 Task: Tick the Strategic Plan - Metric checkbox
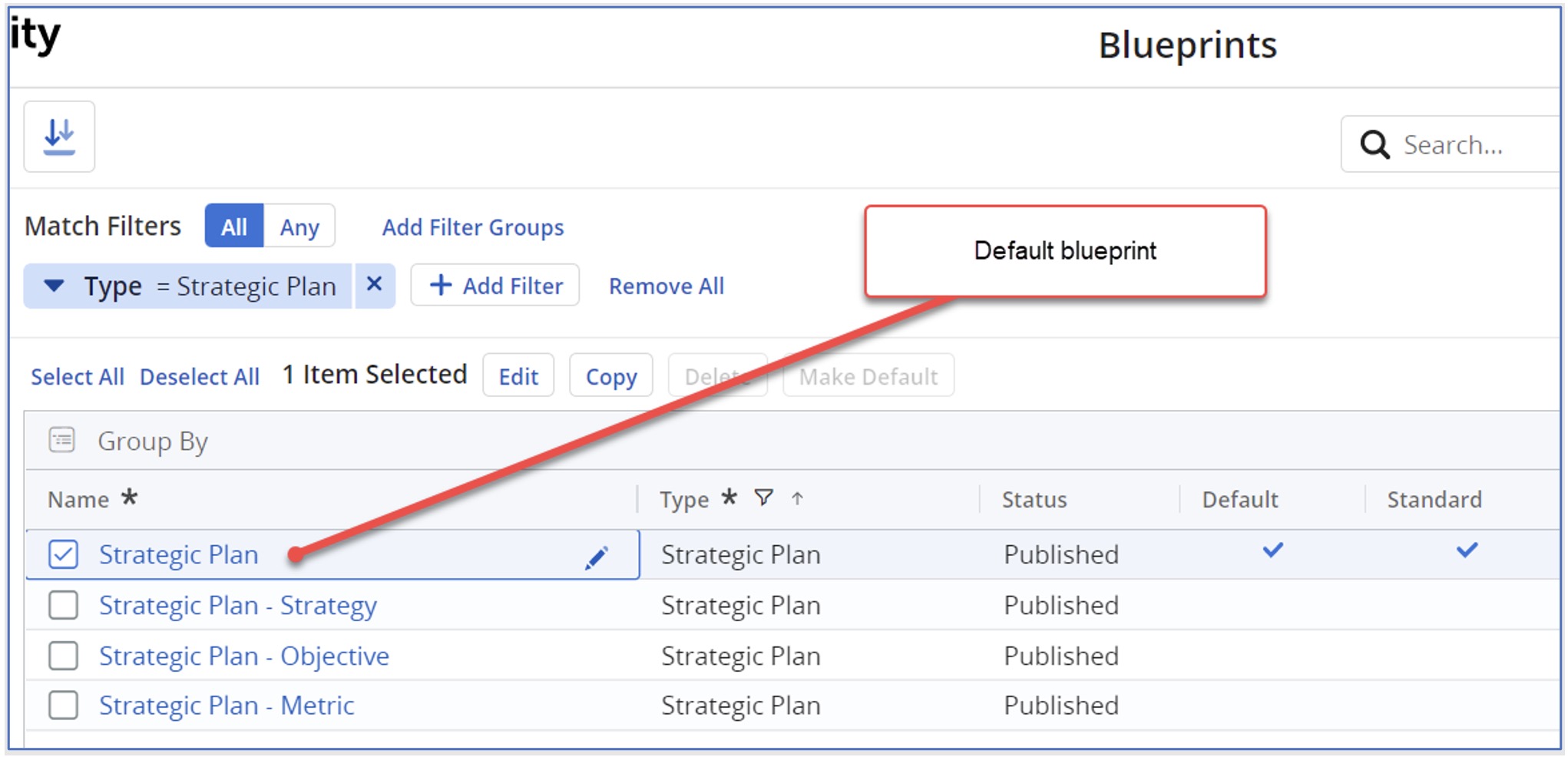(63, 705)
